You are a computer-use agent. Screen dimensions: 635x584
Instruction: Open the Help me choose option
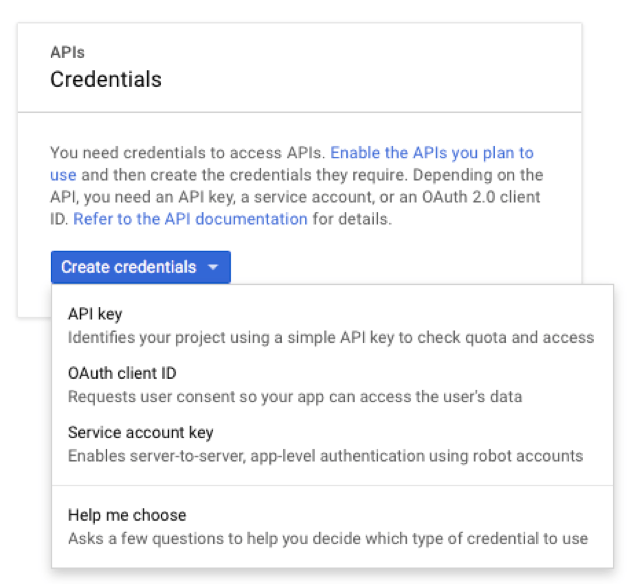pos(127,515)
